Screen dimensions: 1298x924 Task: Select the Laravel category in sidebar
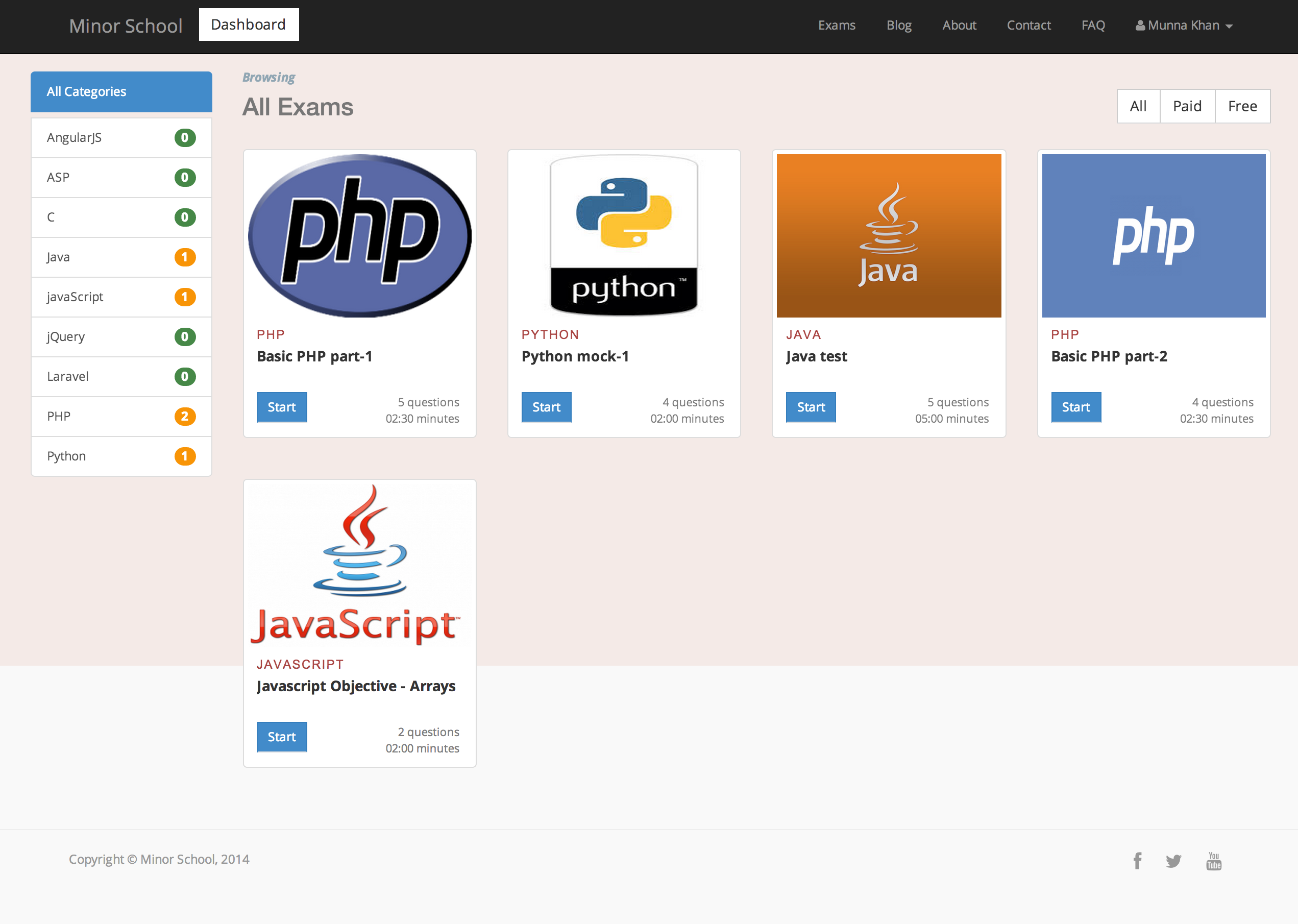point(121,377)
